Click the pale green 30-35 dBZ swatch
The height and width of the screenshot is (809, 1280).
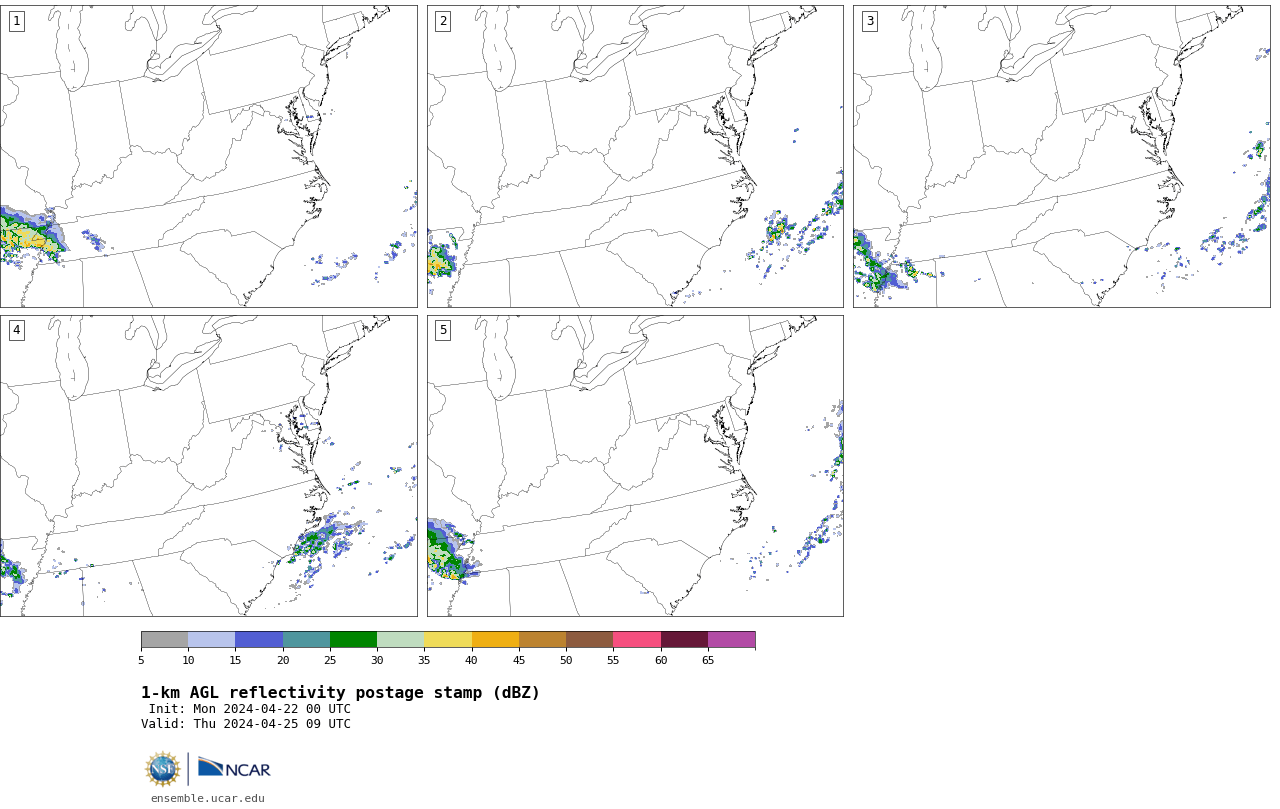(x=400, y=640)
